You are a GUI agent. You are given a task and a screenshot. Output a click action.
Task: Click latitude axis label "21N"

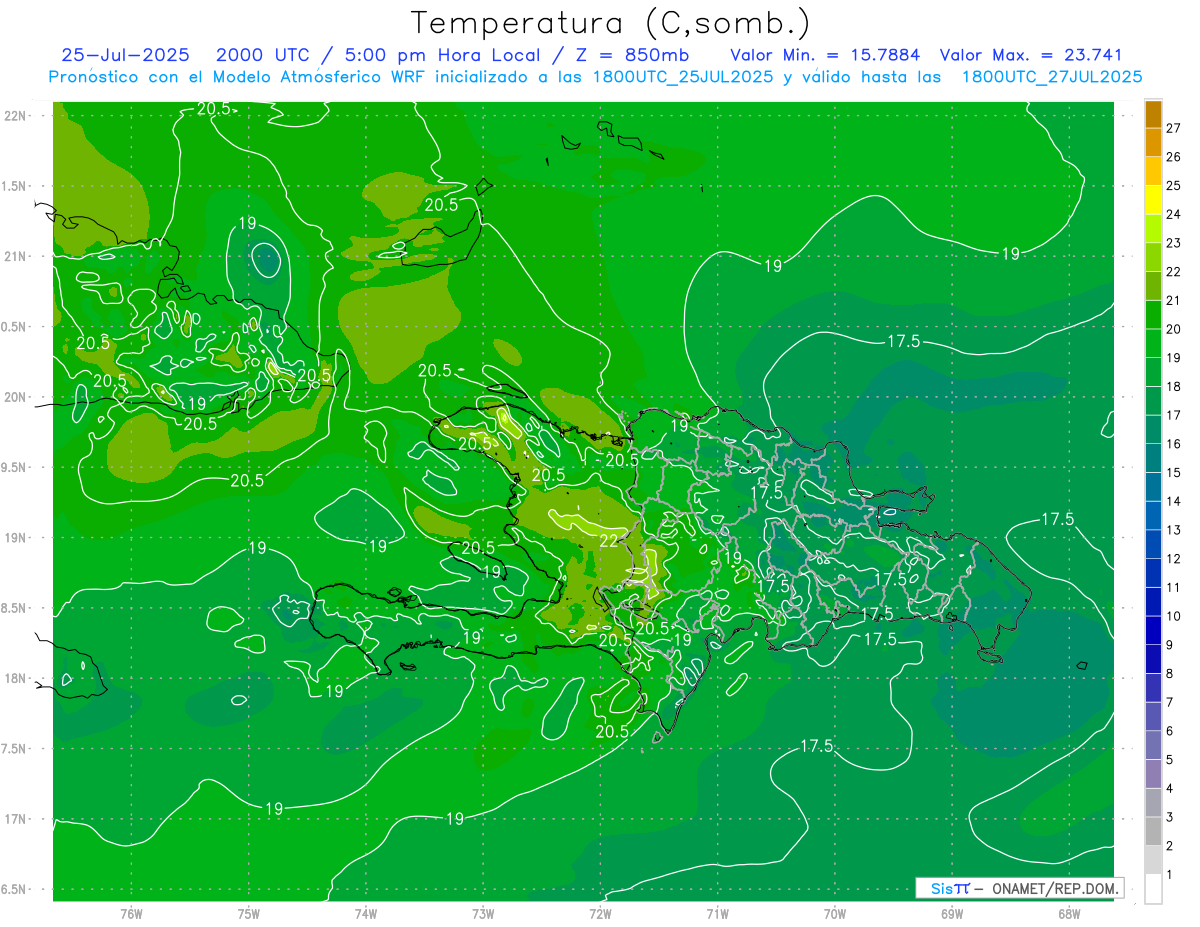17,256
